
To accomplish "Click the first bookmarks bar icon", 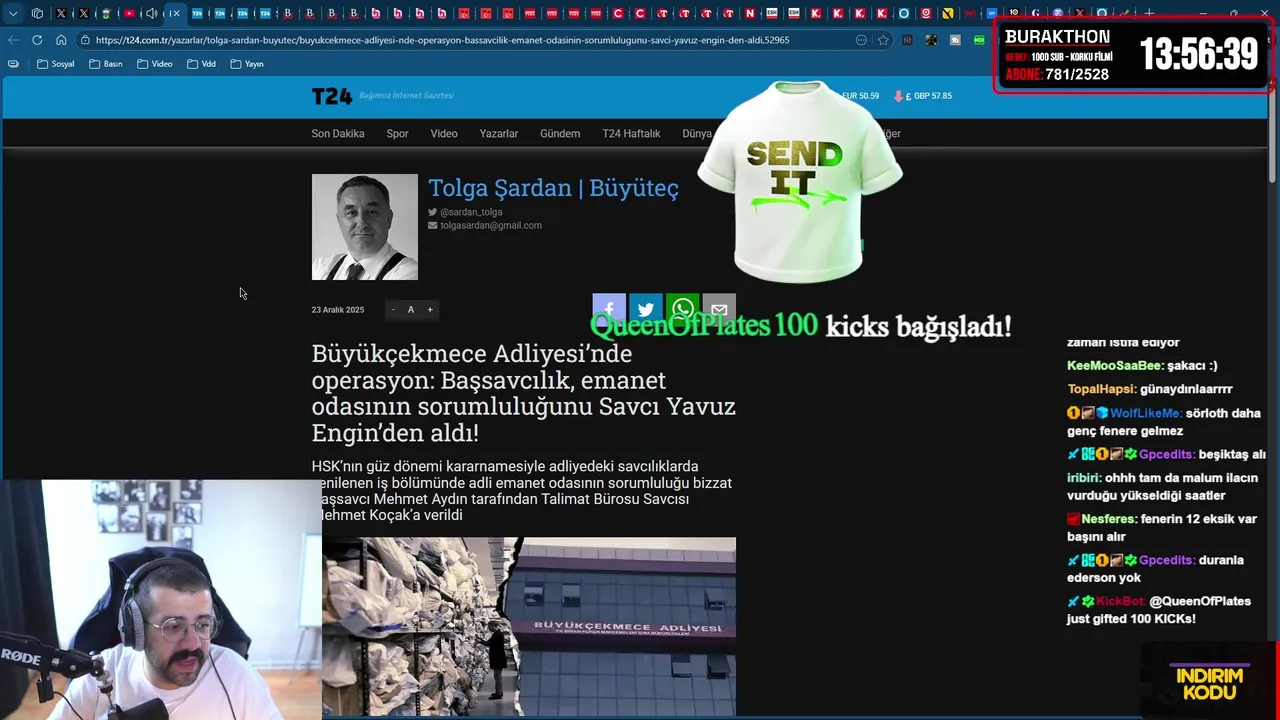I will [13, 64].
